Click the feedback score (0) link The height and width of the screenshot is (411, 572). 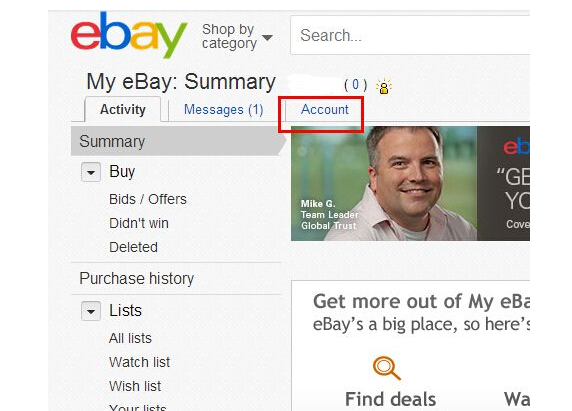point(355,85)
